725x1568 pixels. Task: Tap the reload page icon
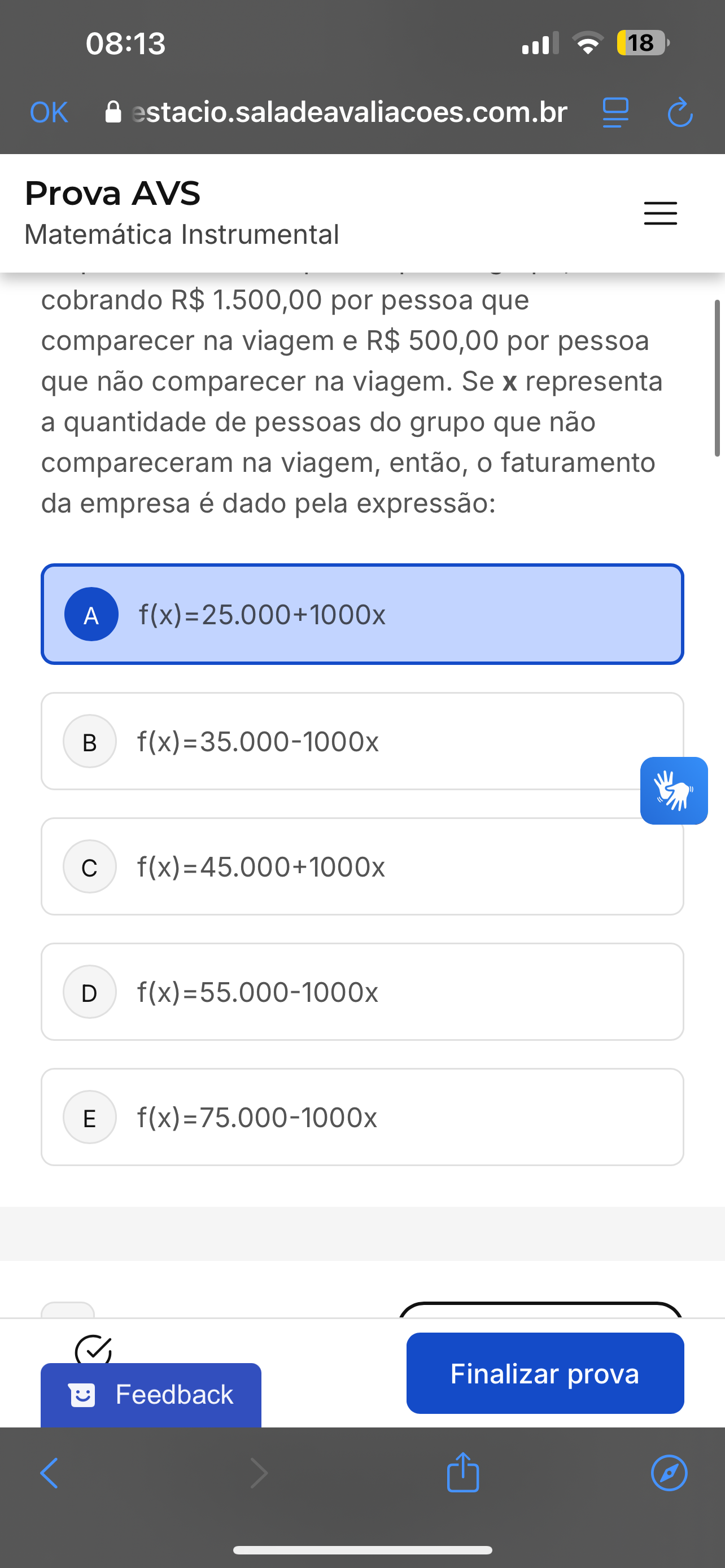coord(679,113)
